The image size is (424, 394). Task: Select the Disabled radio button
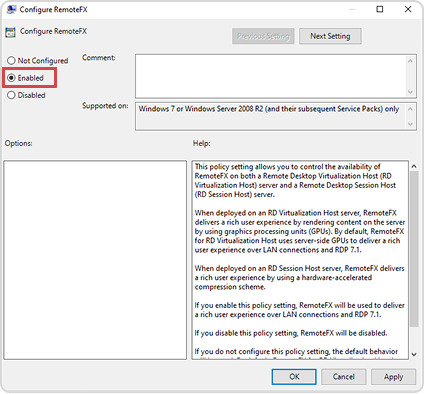[11, 95]
